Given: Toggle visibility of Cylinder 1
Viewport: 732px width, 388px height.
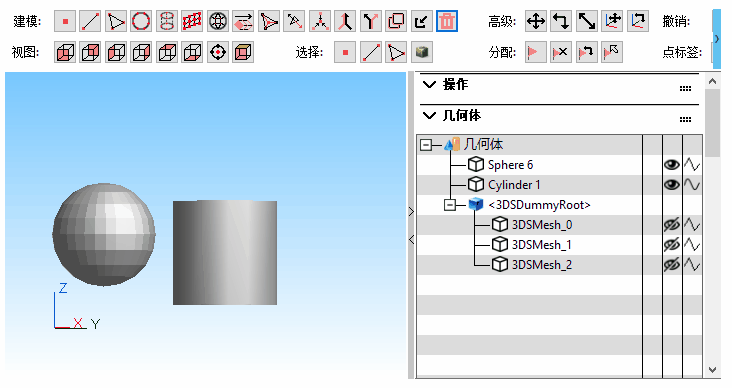Looking at the screenshot, I should pyautogui.click(x=672, y=185).
